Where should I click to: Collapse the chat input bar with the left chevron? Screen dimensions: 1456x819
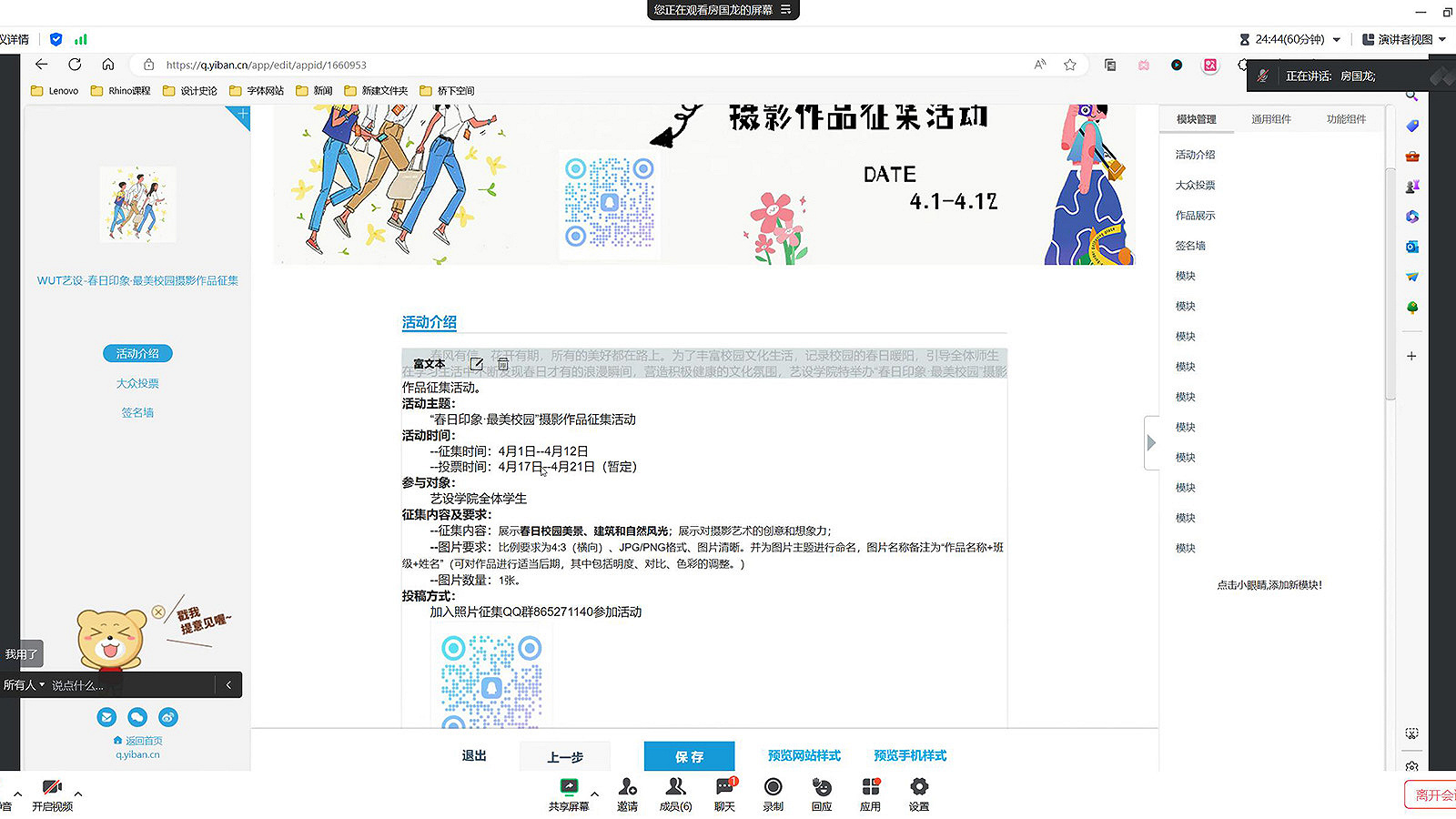point(228,685)
